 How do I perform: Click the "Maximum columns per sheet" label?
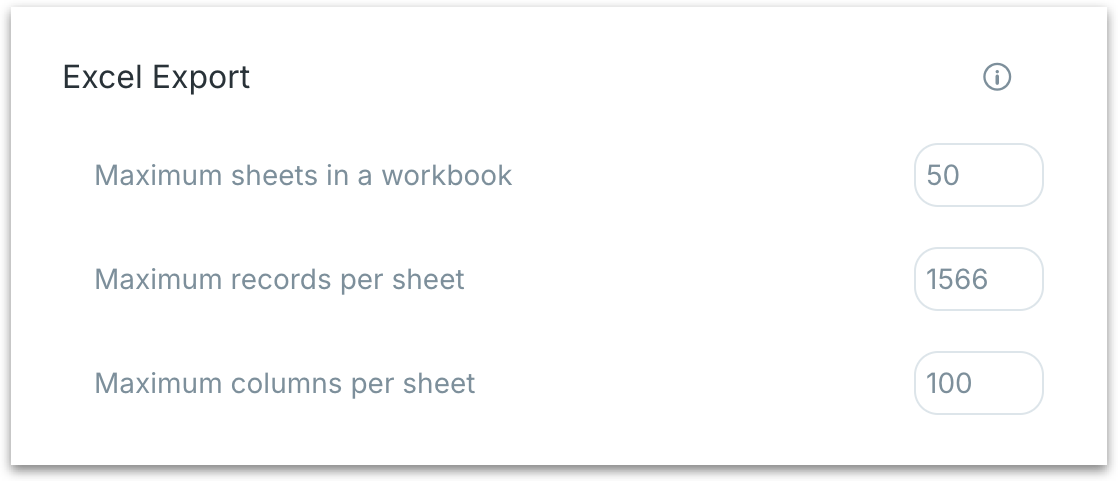tap(284, 383)
